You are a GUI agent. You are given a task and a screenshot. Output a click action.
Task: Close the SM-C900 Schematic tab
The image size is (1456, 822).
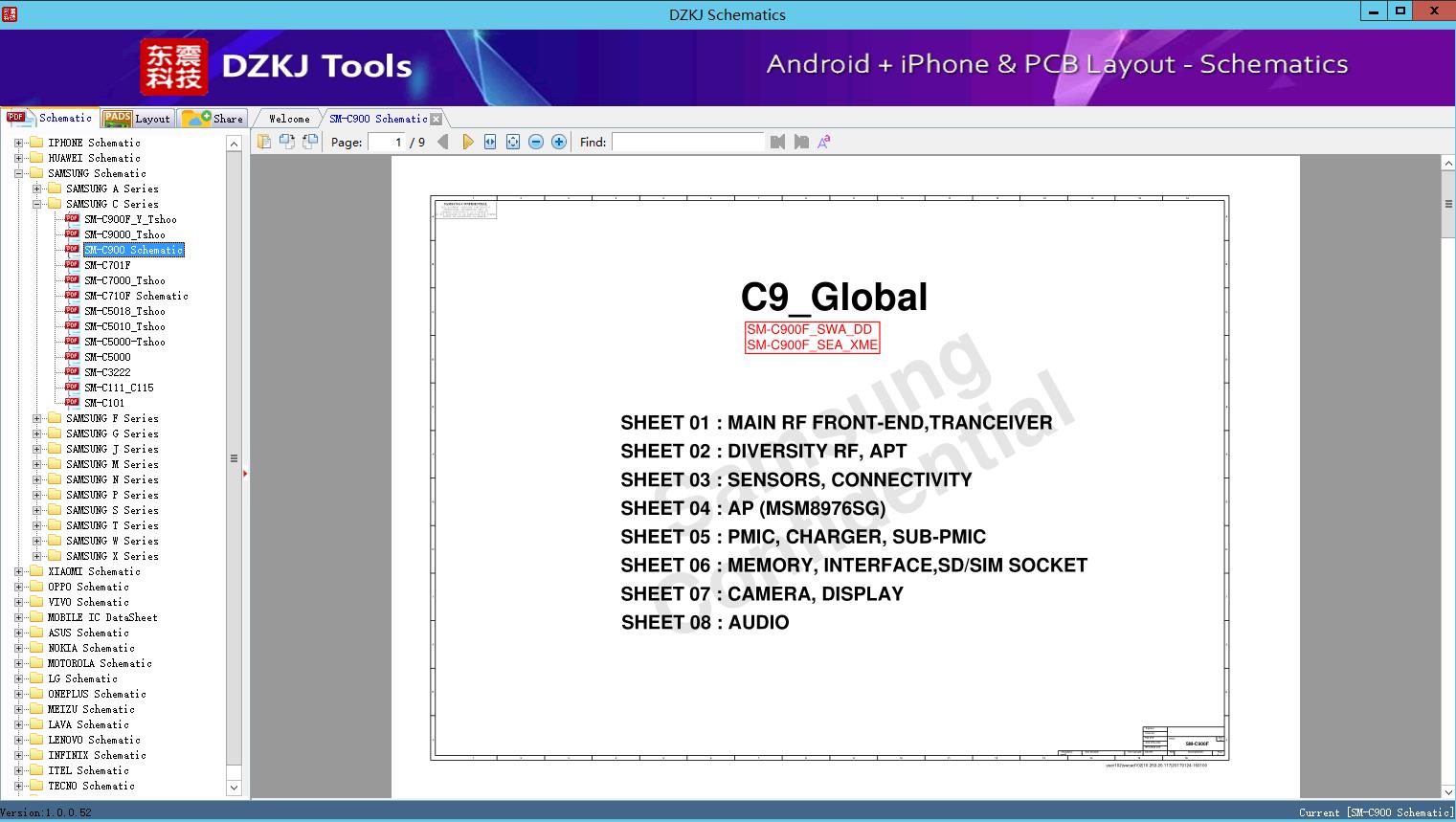point(437,119)
